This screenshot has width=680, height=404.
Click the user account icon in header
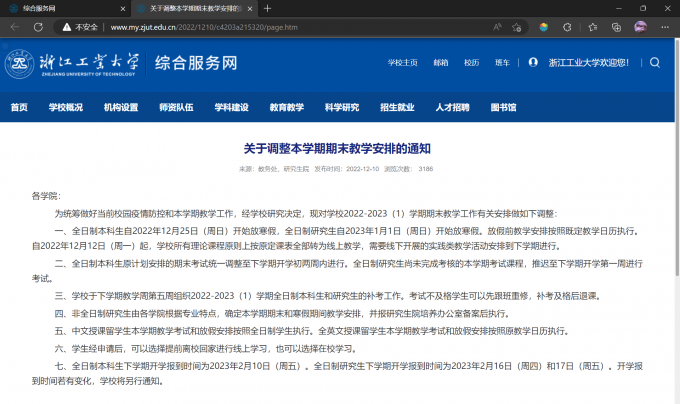pyautogui.click(x=533, y=62)
